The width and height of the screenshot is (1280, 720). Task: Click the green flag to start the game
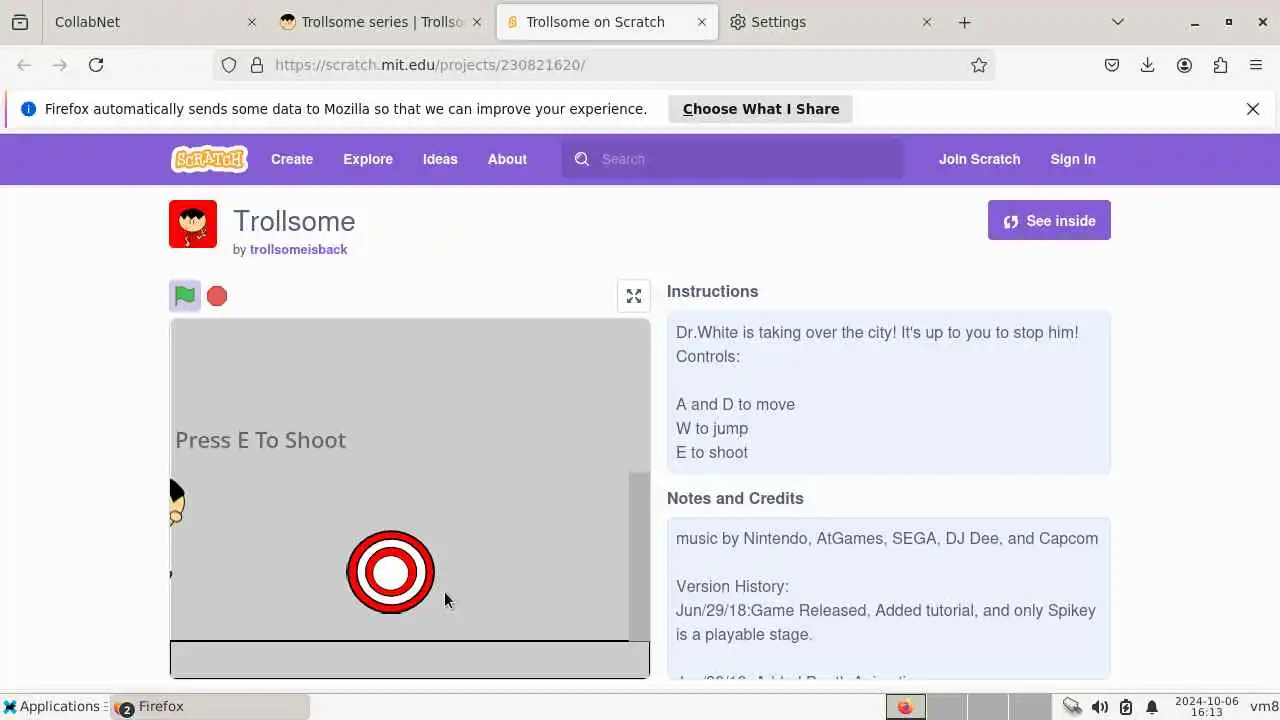[x=185, y=296]
